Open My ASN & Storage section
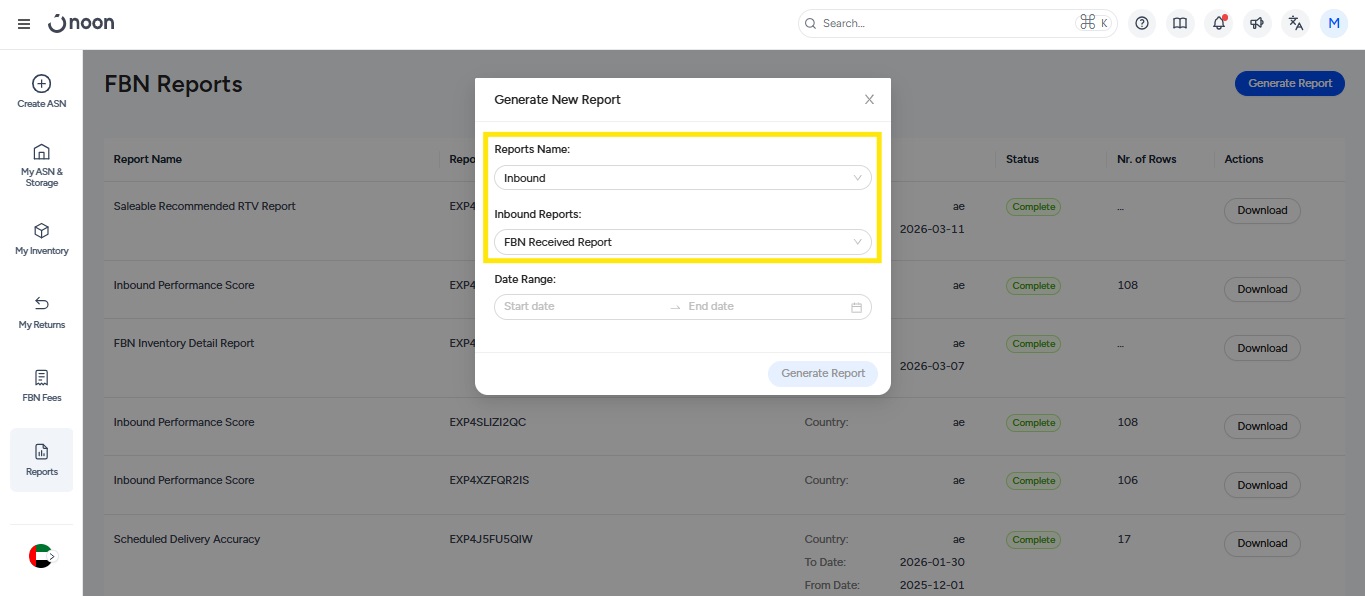The width and height of the screenshot is (1365, 596). click(42, 165)
